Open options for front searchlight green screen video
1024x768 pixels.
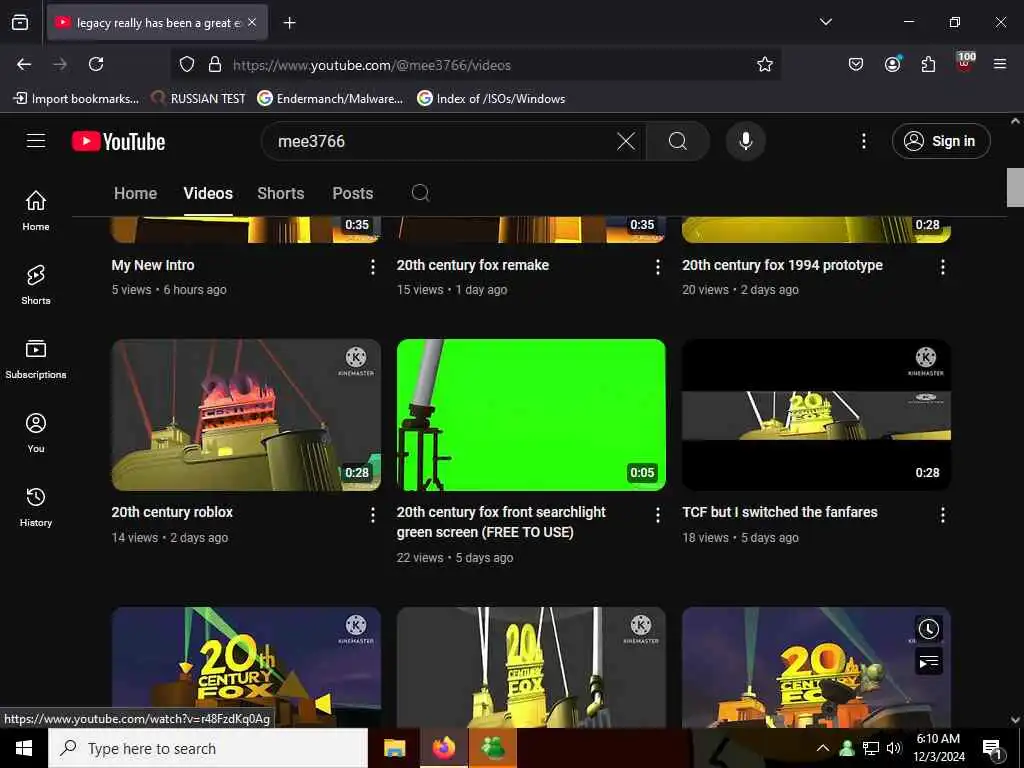coord(658,515)
